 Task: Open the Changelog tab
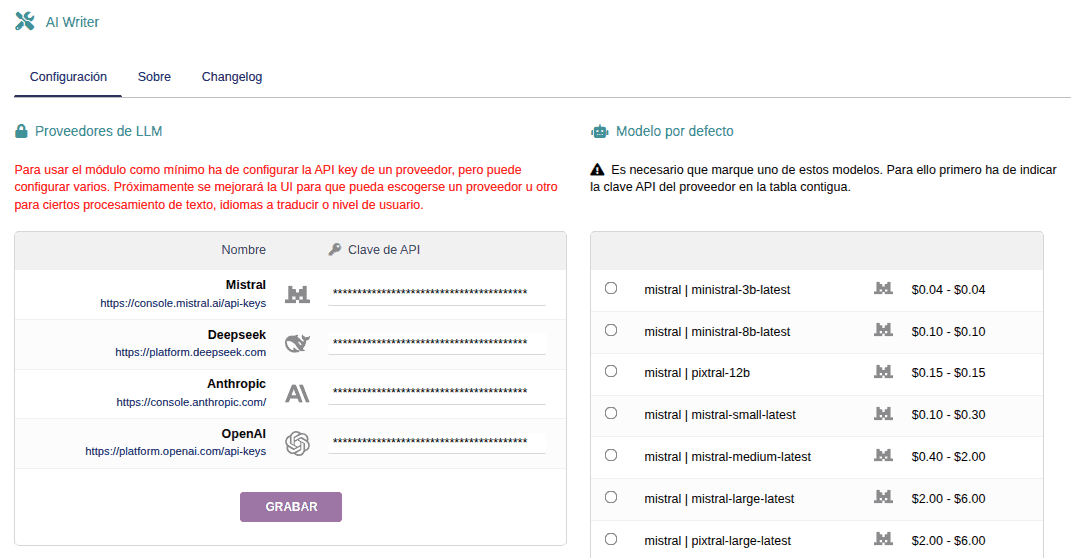click(x=232, y=77)
